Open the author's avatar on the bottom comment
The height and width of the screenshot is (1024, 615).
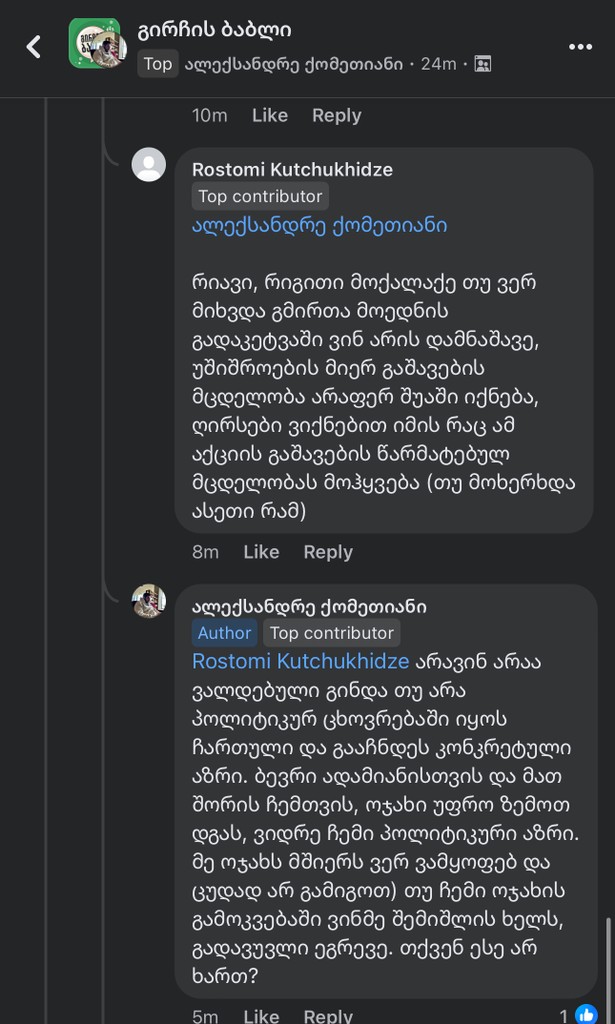149,601
